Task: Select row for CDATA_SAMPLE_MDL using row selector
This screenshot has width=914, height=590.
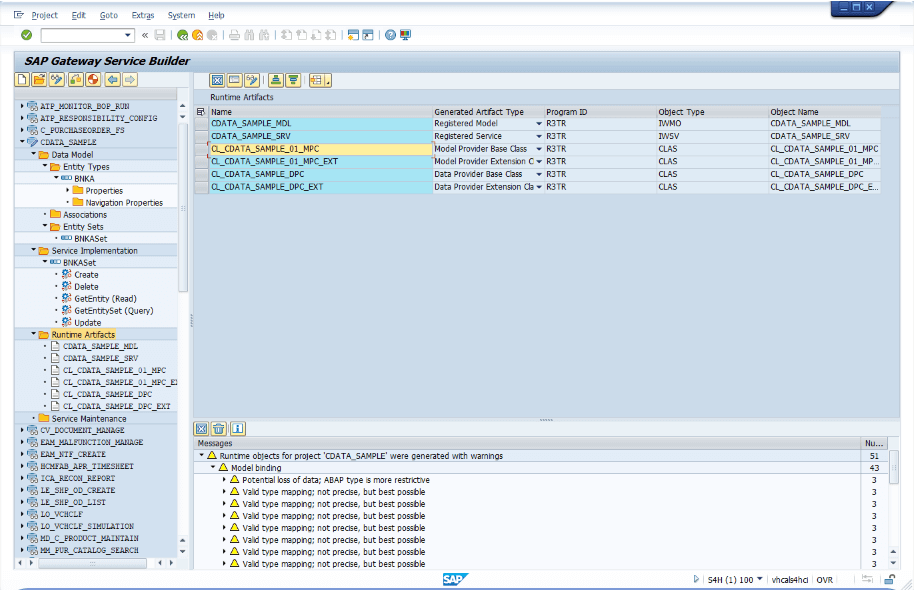Action: 201,124
